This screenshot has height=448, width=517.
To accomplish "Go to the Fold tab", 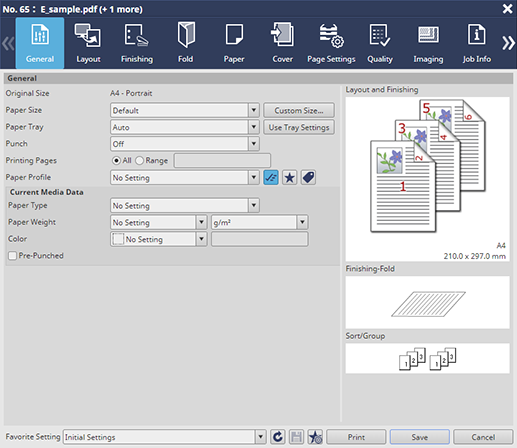I will click(185, 43).
